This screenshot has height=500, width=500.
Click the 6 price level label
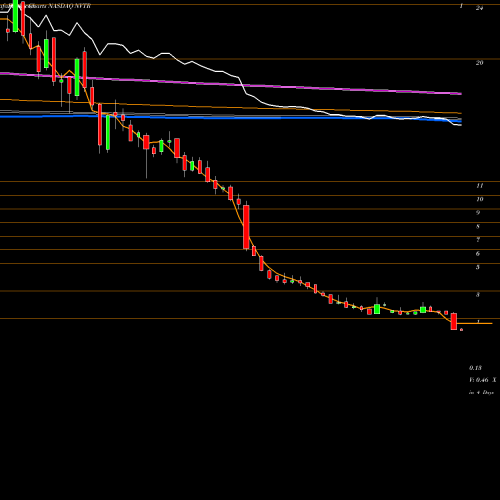click(478, 254)
